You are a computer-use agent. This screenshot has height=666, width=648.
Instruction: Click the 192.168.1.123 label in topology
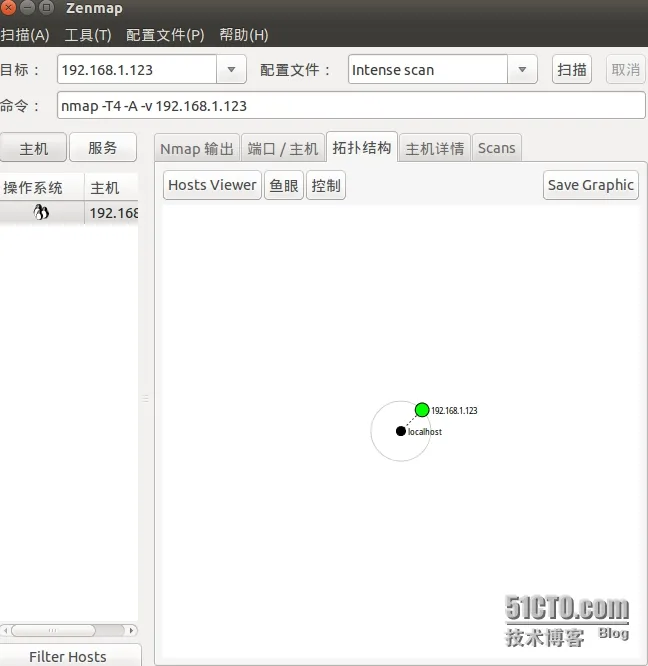(454, 411)
